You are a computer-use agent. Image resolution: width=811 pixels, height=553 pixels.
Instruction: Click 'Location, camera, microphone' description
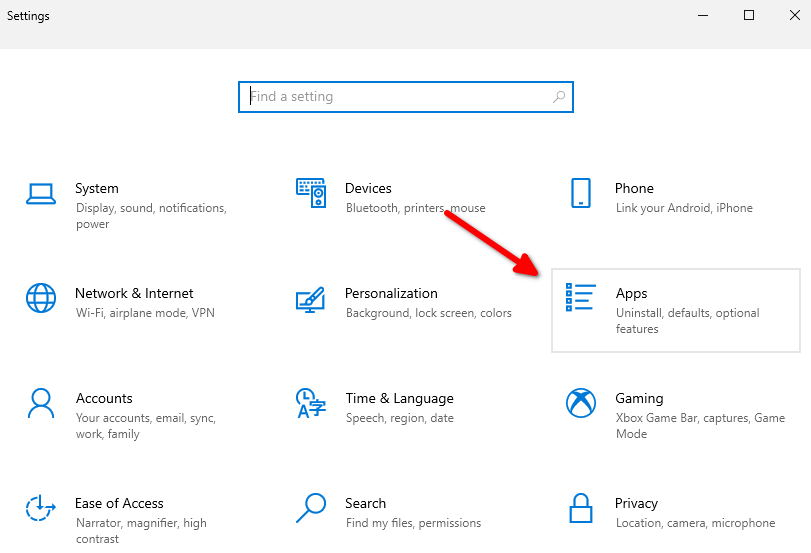click(x=696, y=523)
